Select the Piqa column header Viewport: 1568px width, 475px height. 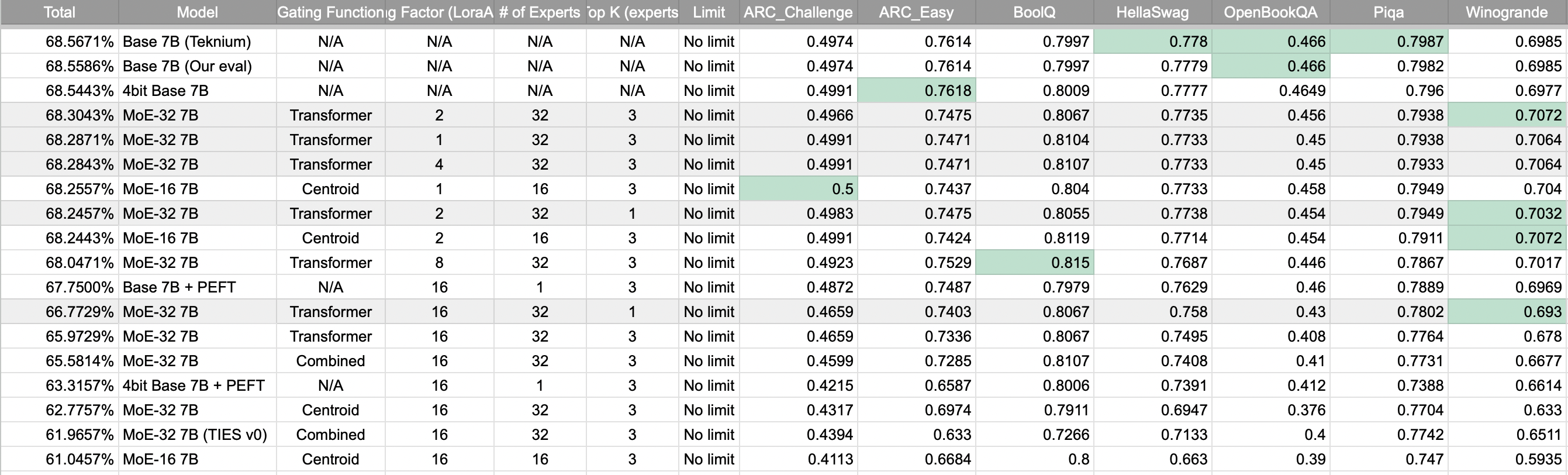click(1389, 12)
